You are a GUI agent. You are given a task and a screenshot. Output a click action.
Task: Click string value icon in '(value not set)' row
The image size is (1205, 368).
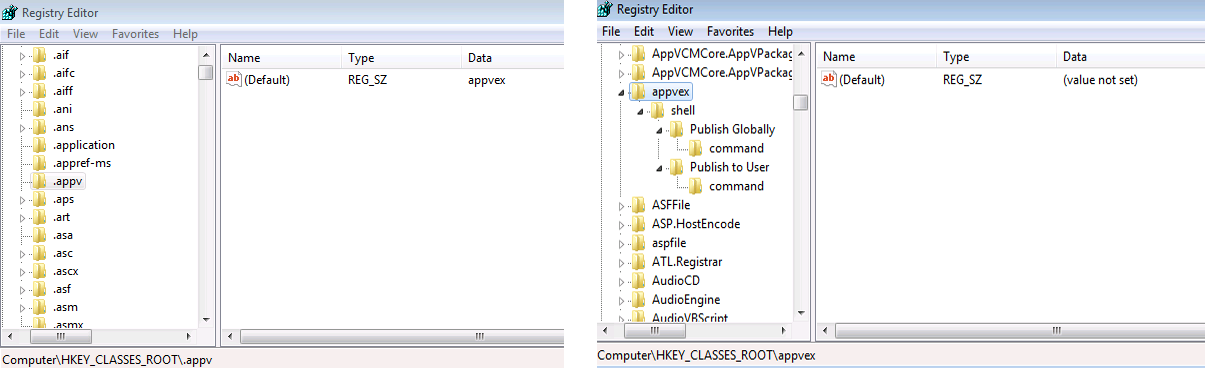click(828, 80)
